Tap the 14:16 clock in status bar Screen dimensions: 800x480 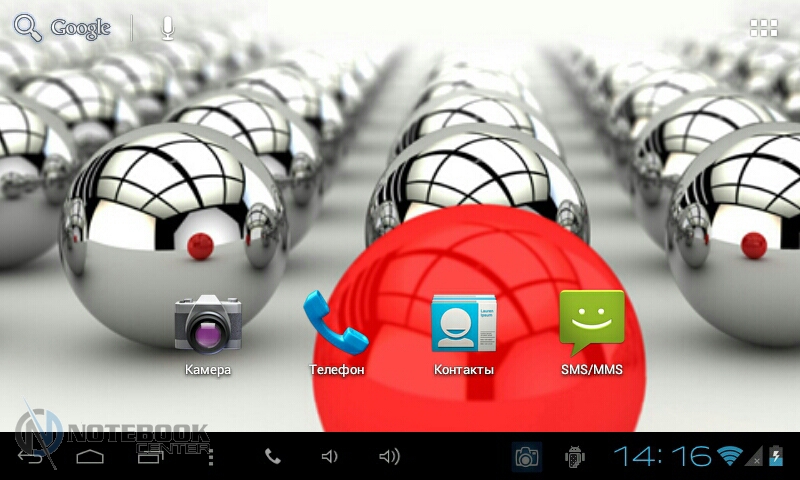[x=662, y=457]
